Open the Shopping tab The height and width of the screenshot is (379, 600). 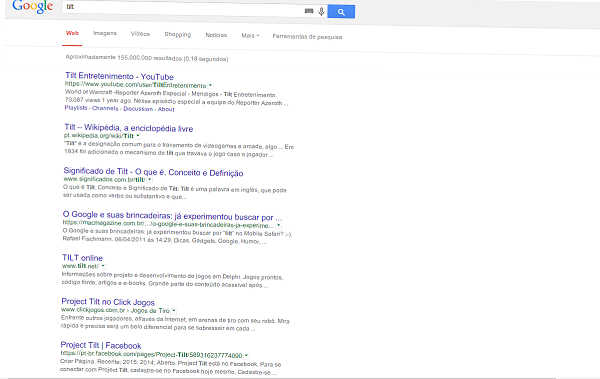point(178,34)
